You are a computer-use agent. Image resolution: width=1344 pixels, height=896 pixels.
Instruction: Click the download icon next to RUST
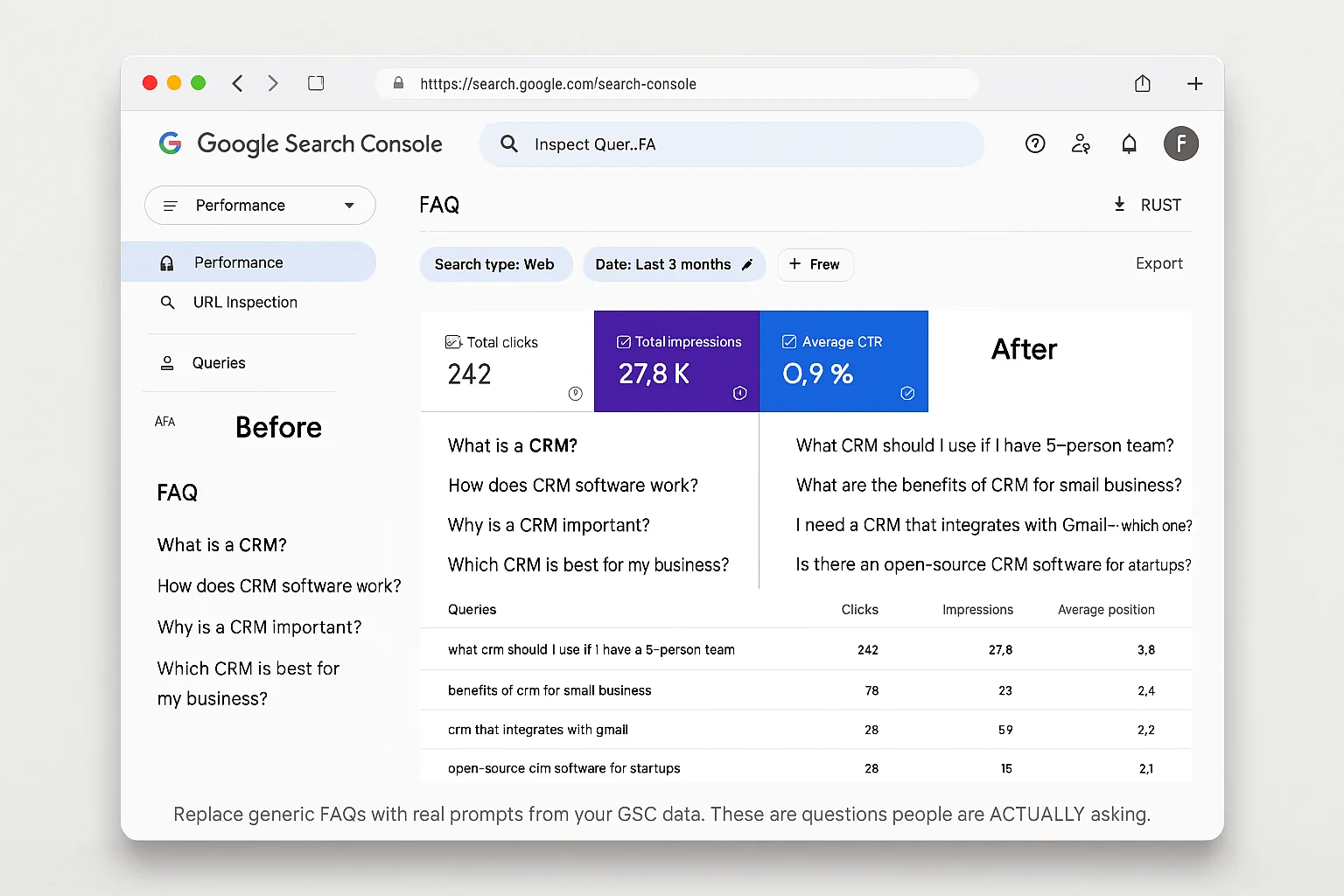1119,204
